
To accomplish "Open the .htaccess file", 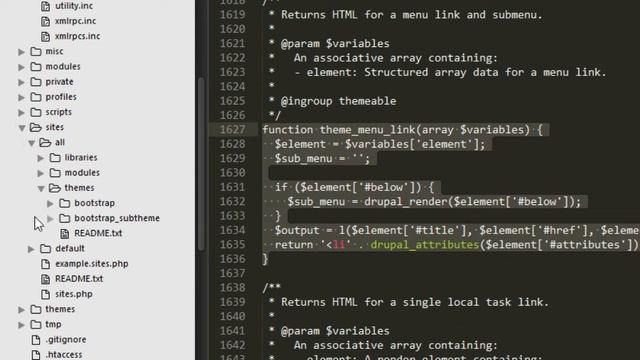I will 64,354.
